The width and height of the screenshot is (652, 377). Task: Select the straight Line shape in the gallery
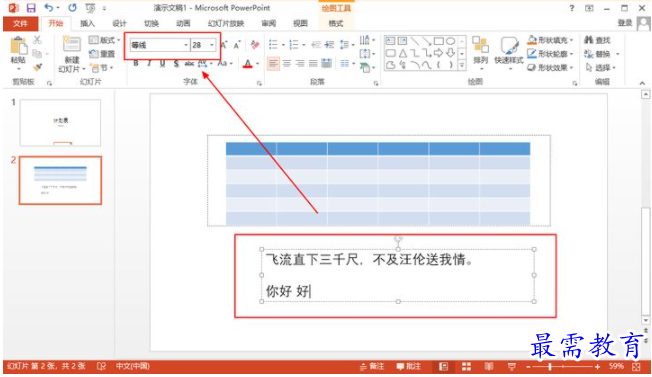click(x=415, y=41)
